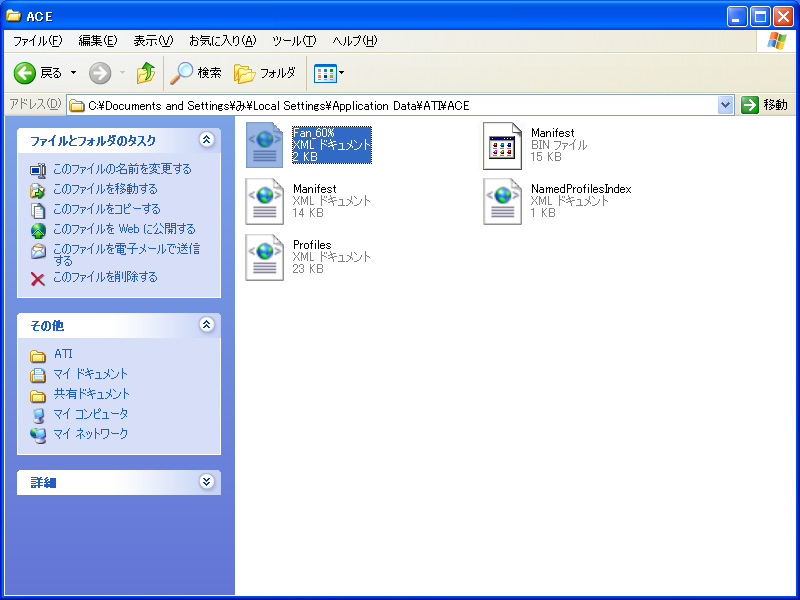Click inside the address path field
The image size is (800, 600).
[400, 105]
